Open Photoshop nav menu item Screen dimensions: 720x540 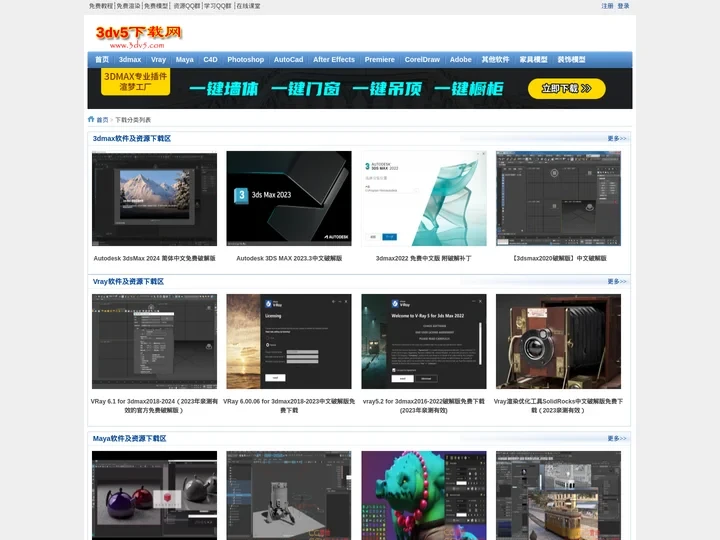[x=246, y=60]
